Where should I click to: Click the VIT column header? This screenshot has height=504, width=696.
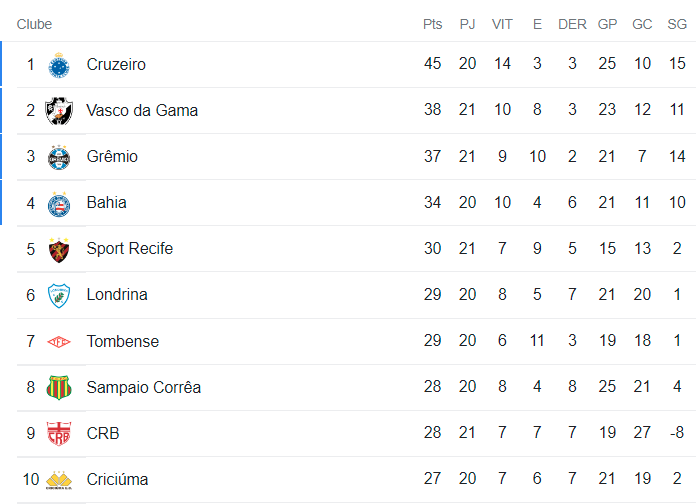[502, 24]
